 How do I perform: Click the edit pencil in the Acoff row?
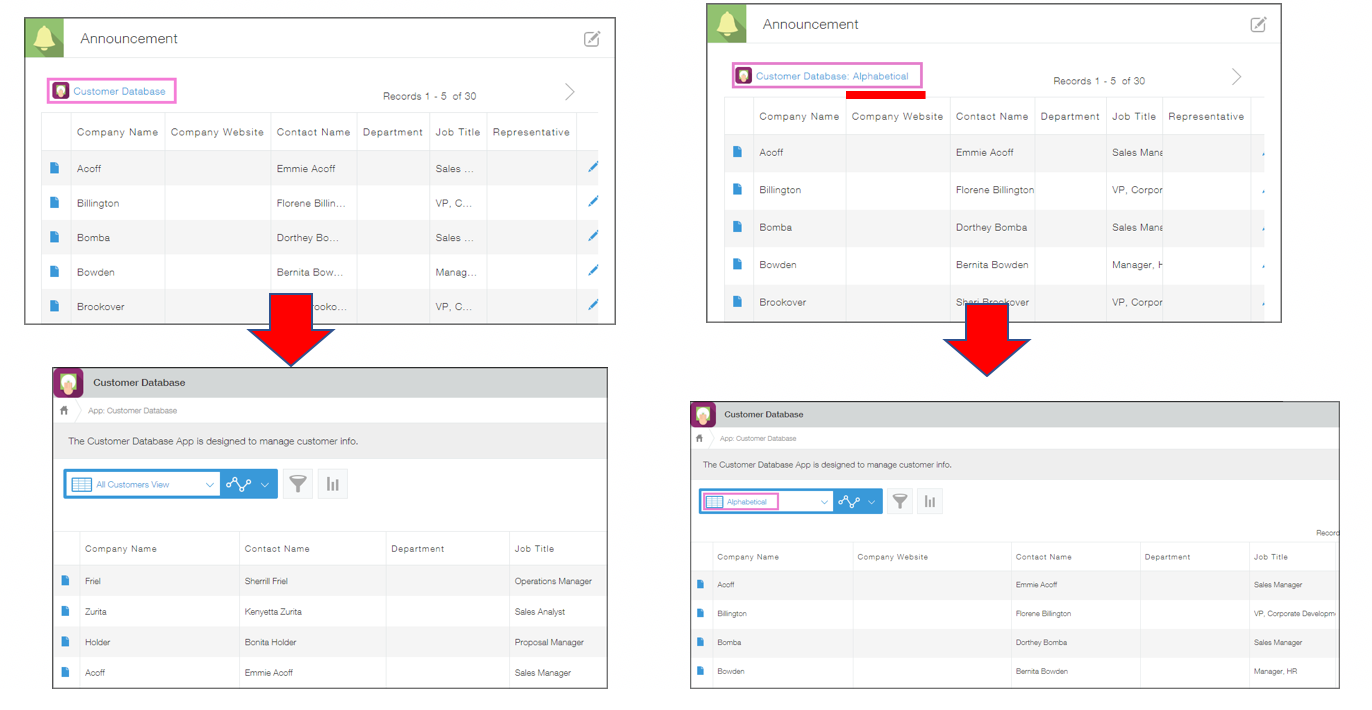[x=593, y=168]
